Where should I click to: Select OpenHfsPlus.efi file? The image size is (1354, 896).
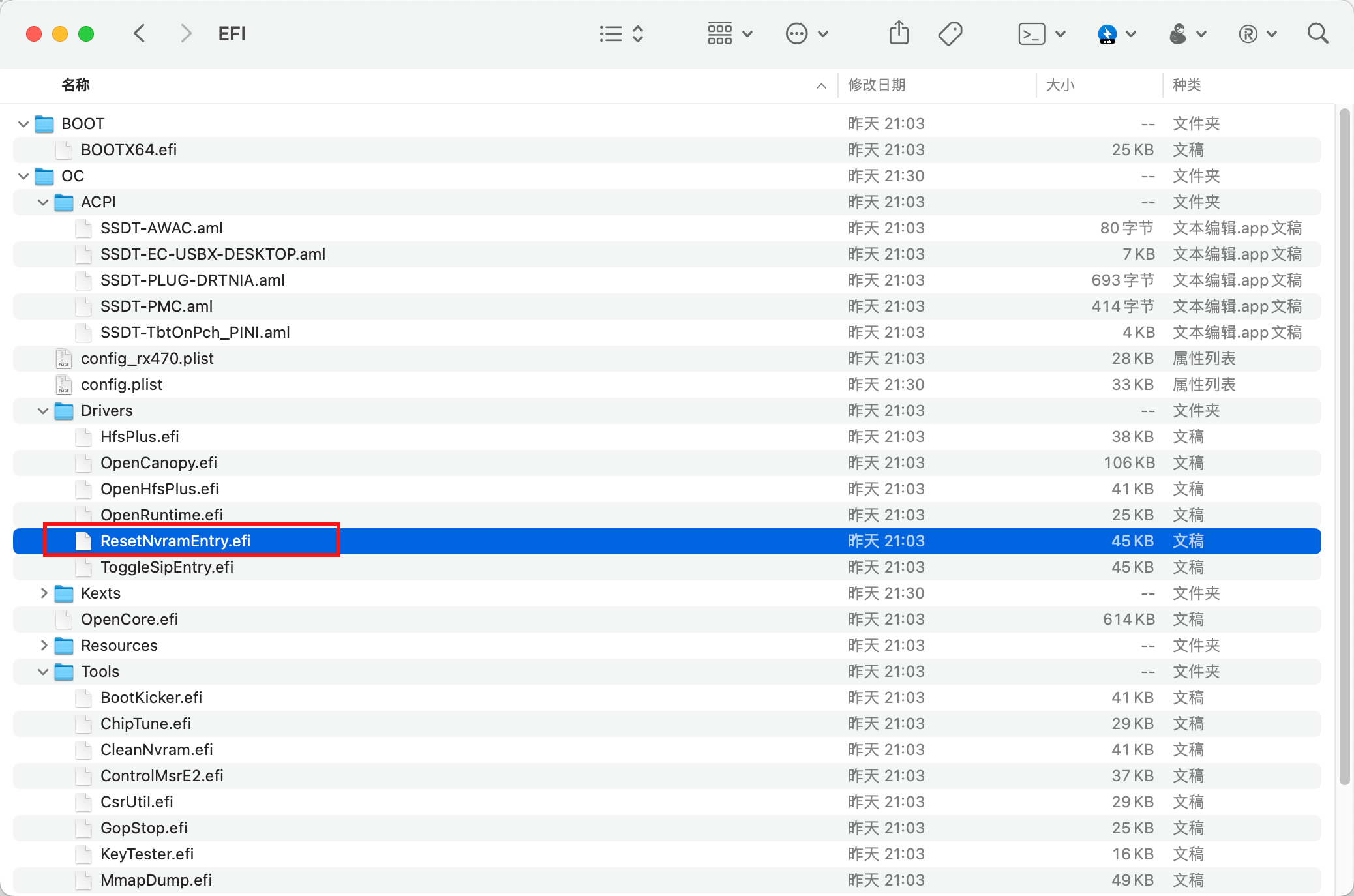(667, 489)
